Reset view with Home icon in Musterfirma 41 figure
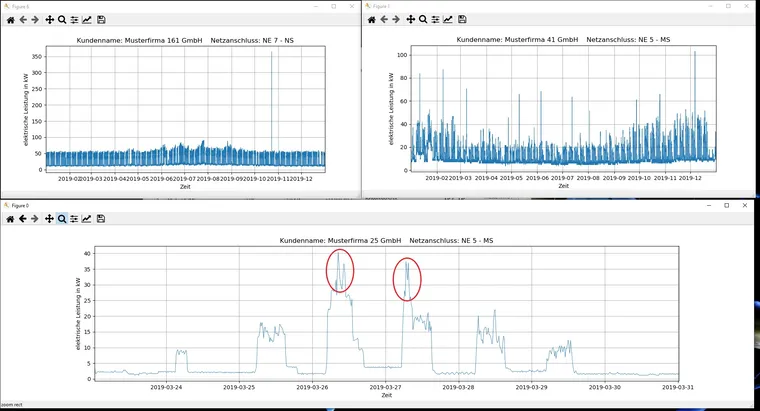Image resolution: width=760 pixels, height=411 pixels. [371, 19]
